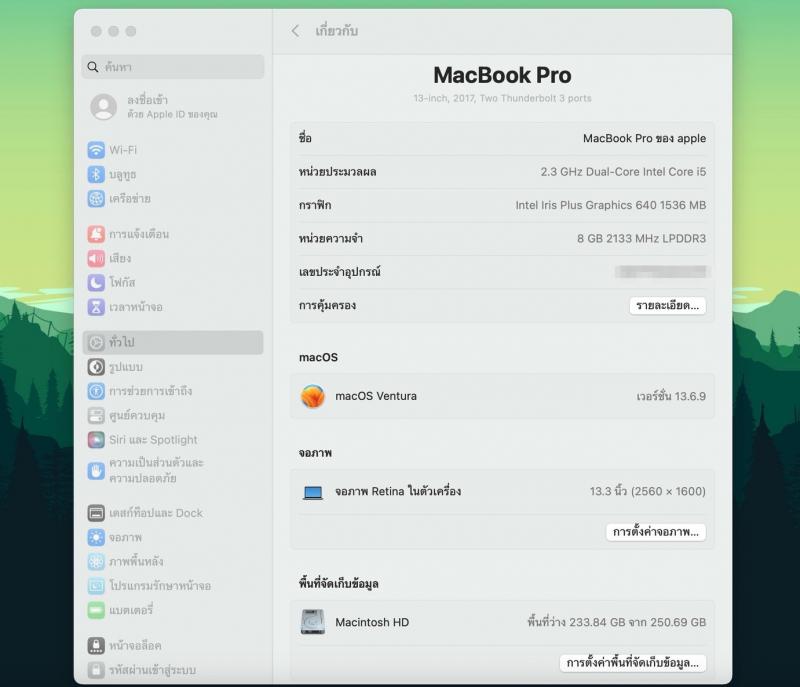The image size is (800, 687).
Task: Click '2.3 GHz Dual-Core Intel Core i5' value
Action: click(x=623, y=172)
